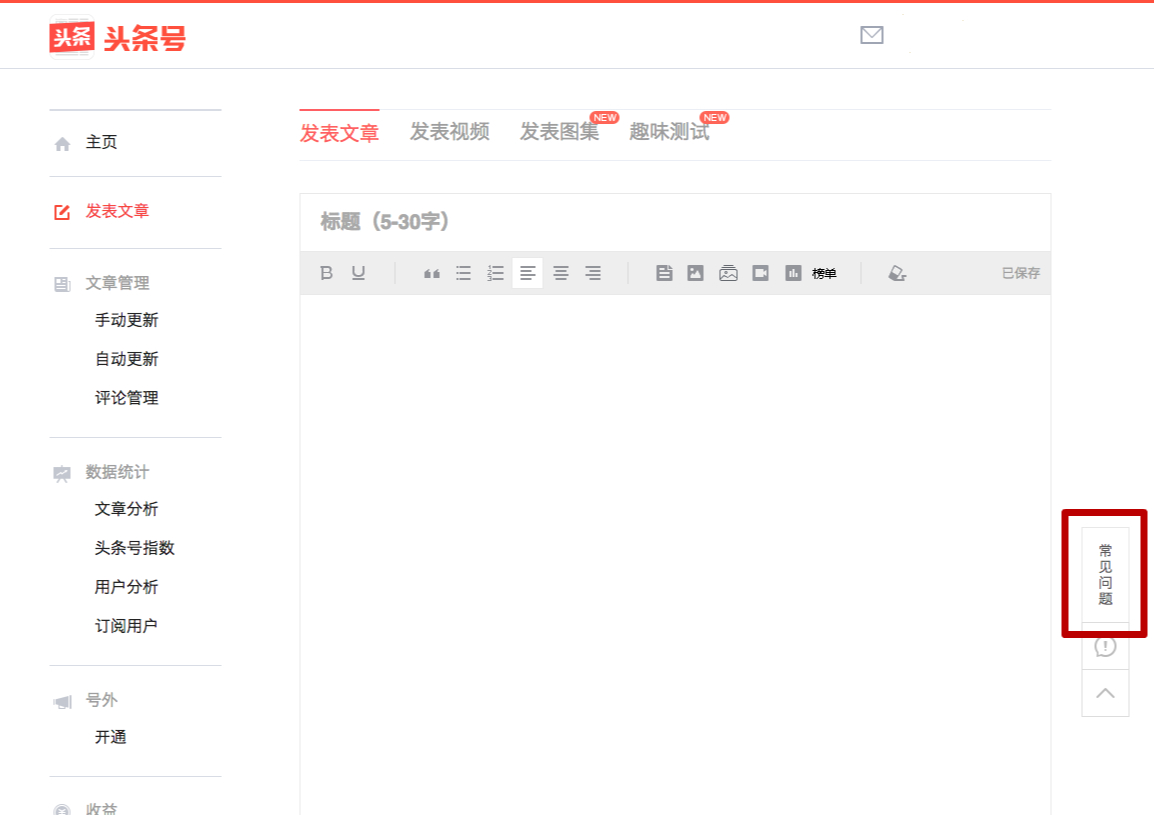Switch to the 发表图集 tab
This screenshot has height=815, width=1154.
[559, 132]
